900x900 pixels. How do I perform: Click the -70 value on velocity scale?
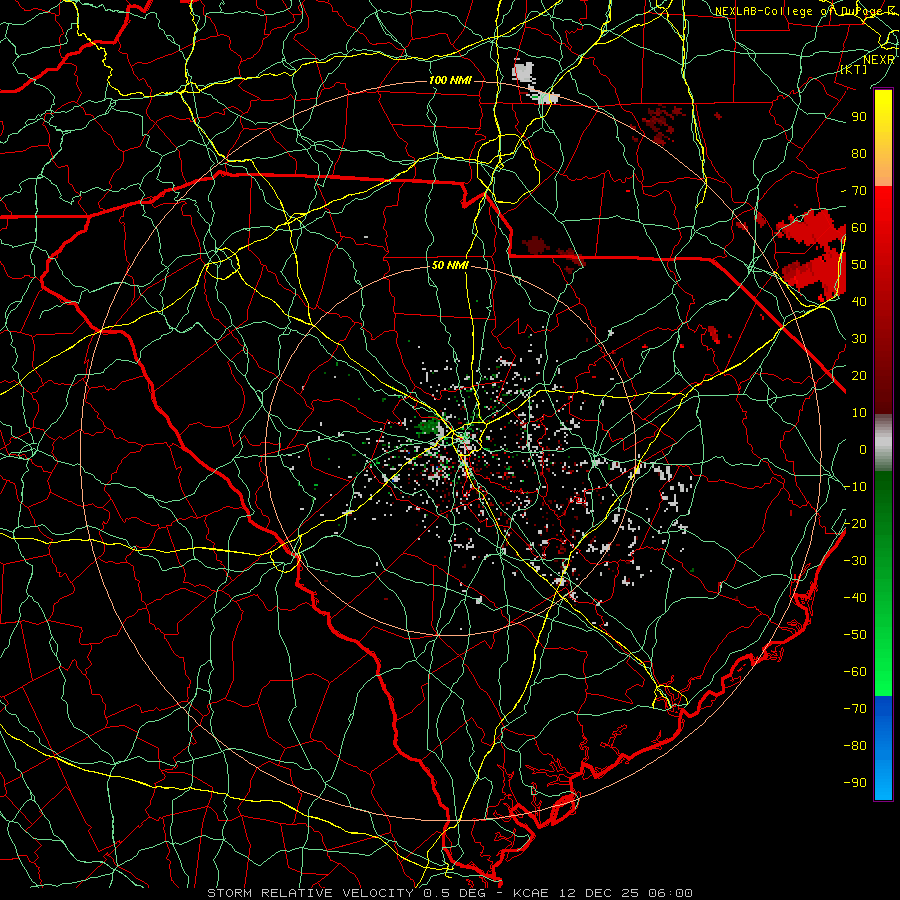(x=855, y=709)
